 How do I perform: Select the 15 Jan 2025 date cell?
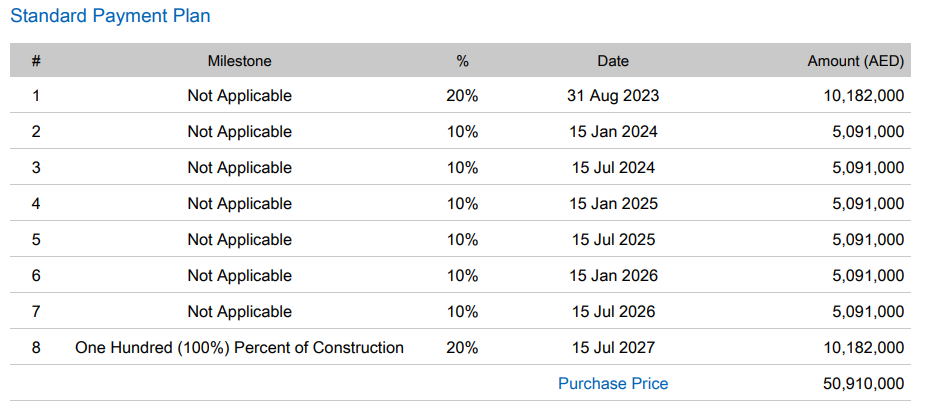click(x=613, y=204)
